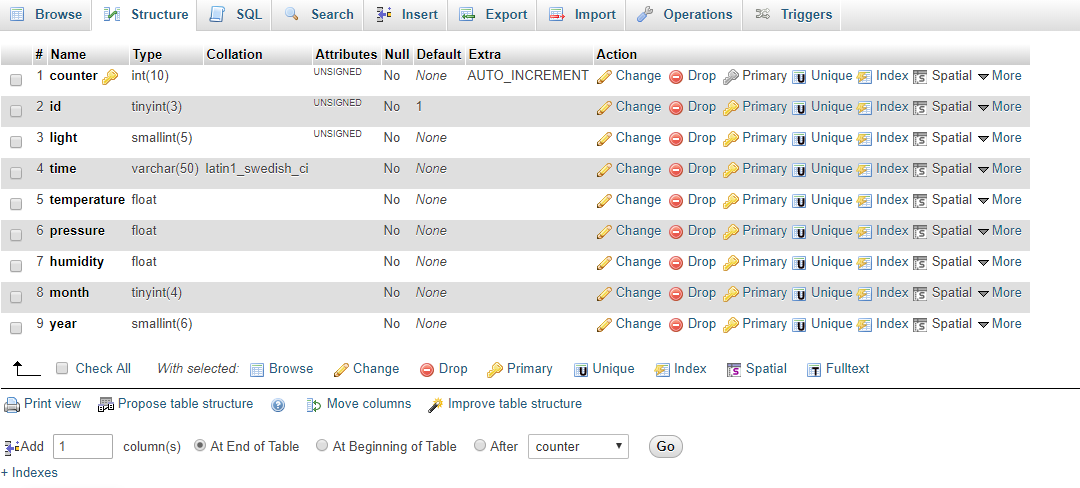Image resolution: width=1080 pixels, height=488 pixels.
Task: Expand More actions for the counter row
Action: tap(999, 76)
